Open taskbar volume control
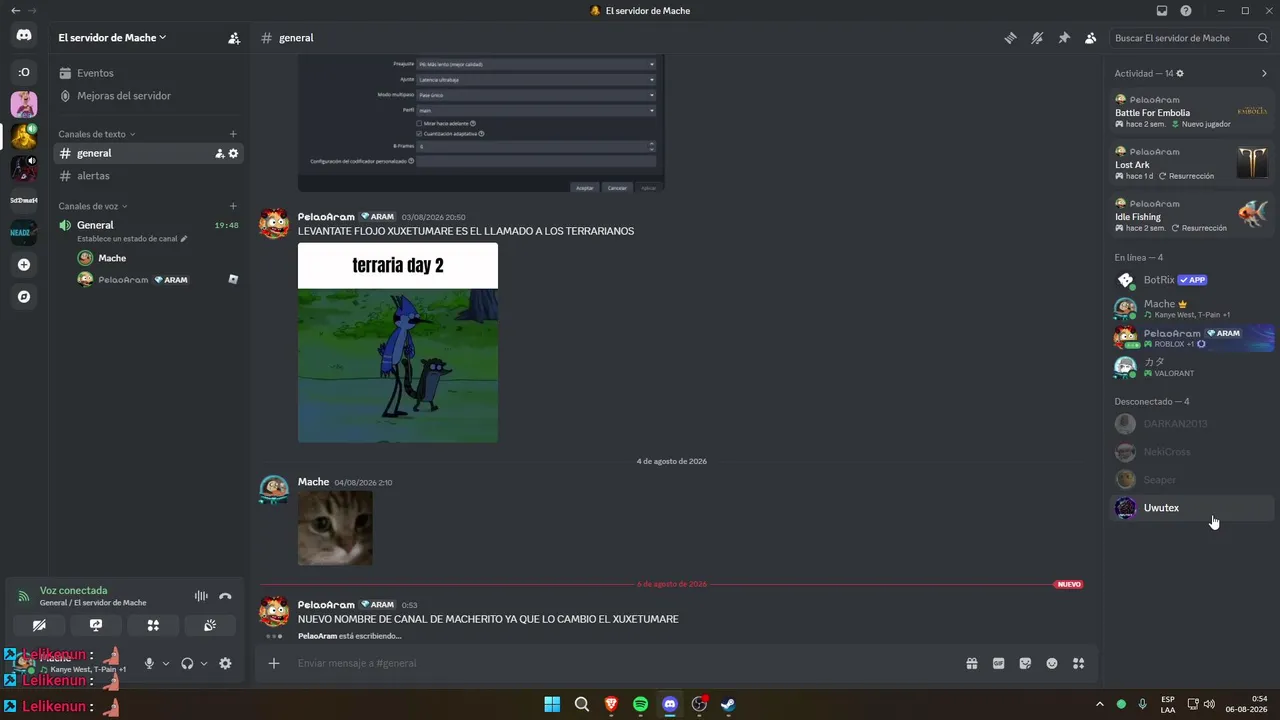 coord(1210,704)
